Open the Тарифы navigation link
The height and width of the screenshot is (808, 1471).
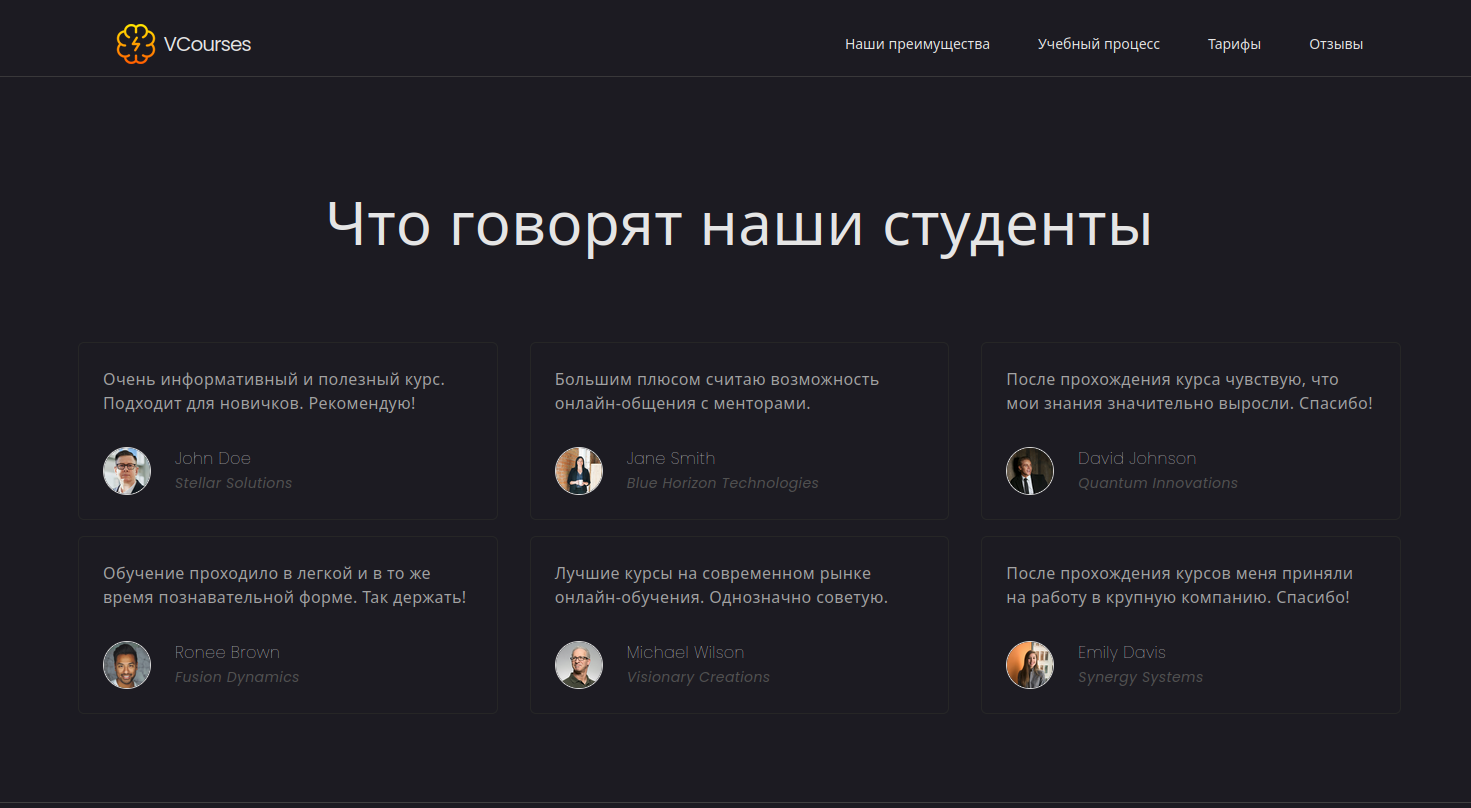point(1234,44)
